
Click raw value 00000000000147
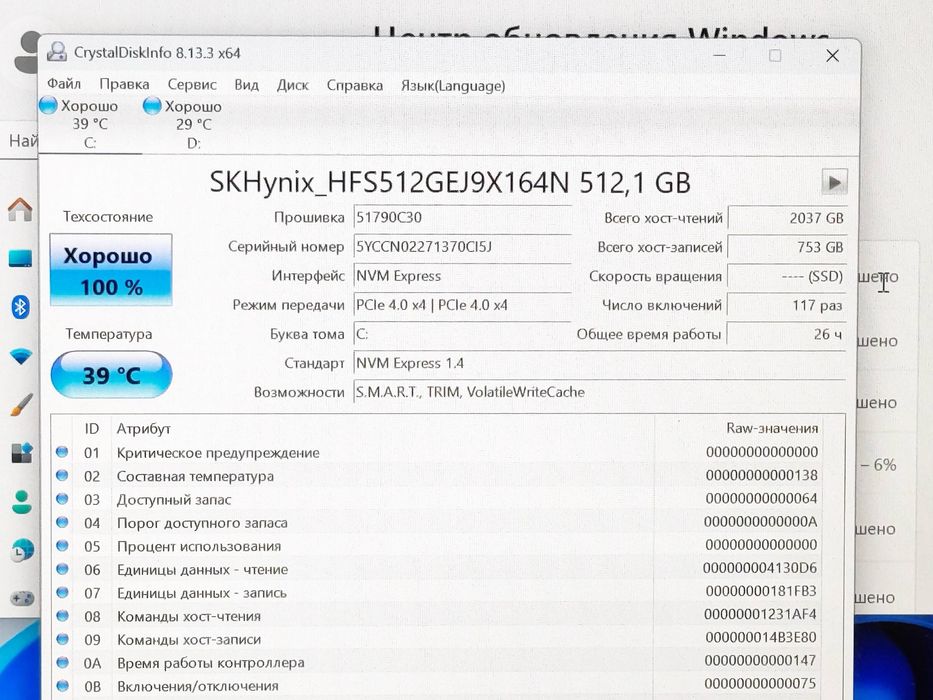coord(760,660)
